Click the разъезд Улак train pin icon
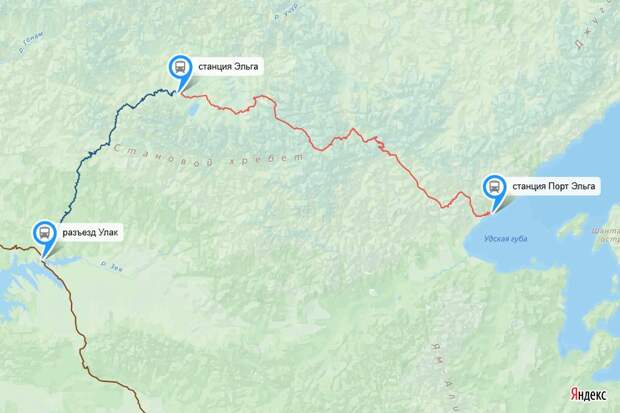 [x=45, y=233]
